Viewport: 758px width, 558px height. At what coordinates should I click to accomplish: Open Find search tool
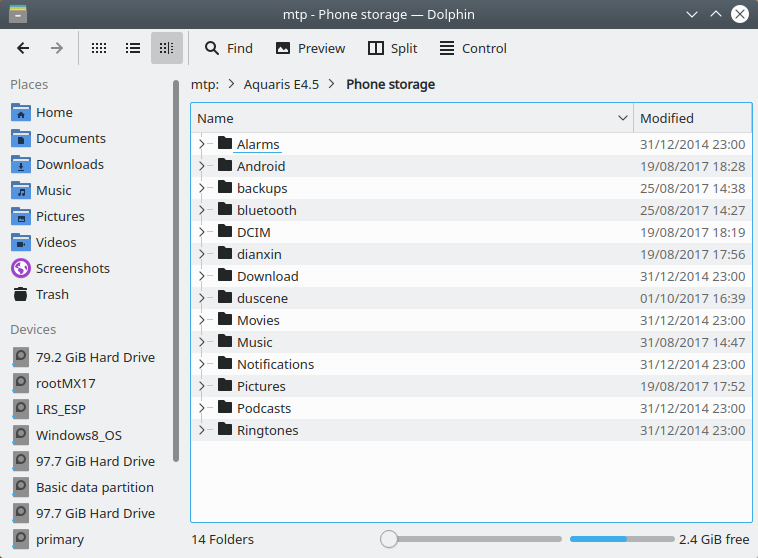228,48
